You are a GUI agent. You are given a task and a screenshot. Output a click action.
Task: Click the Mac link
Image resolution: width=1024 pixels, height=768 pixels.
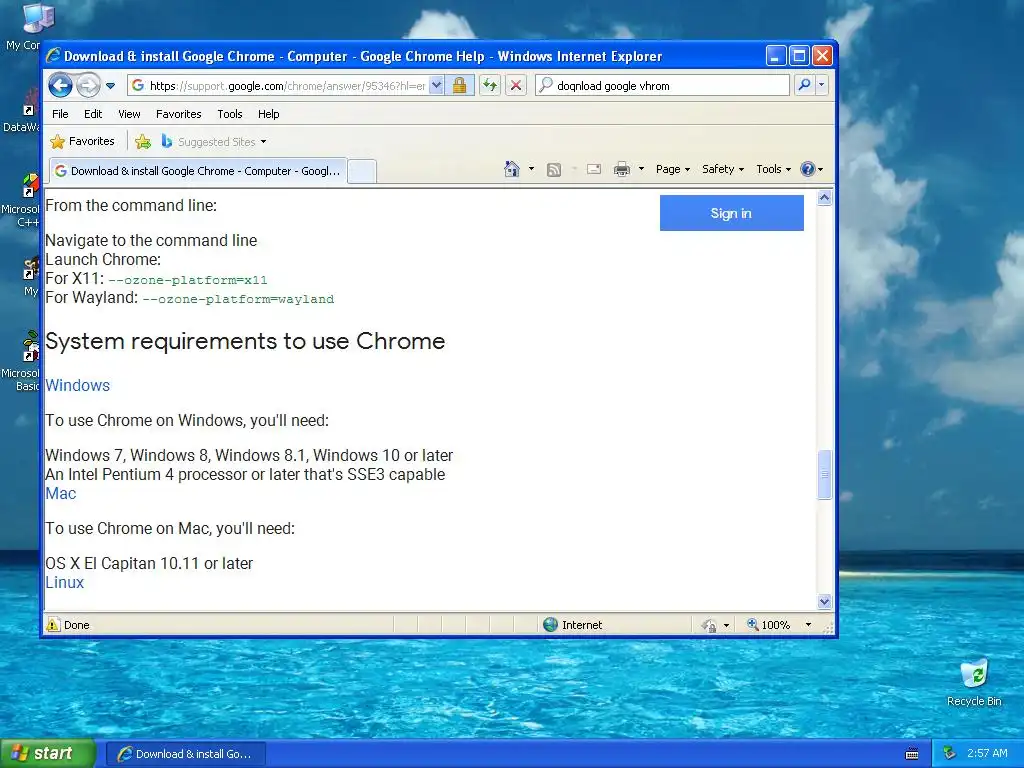point(61,494)
